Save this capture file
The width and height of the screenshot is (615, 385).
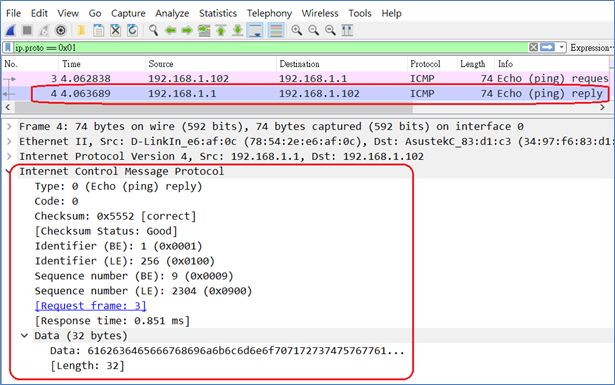point(98,30)
